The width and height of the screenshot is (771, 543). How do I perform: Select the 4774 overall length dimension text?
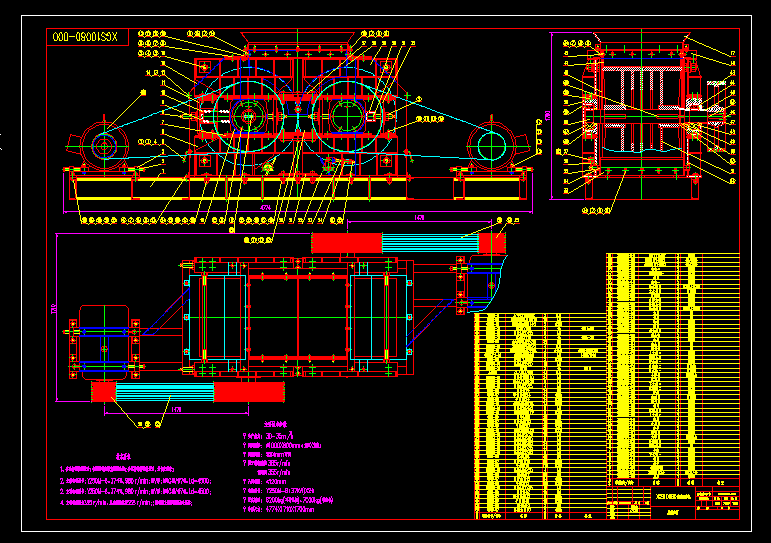[265, 208]
